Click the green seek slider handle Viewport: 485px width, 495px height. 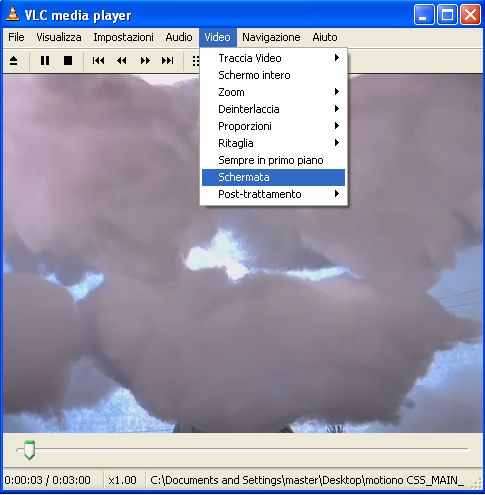click(29, 450)
